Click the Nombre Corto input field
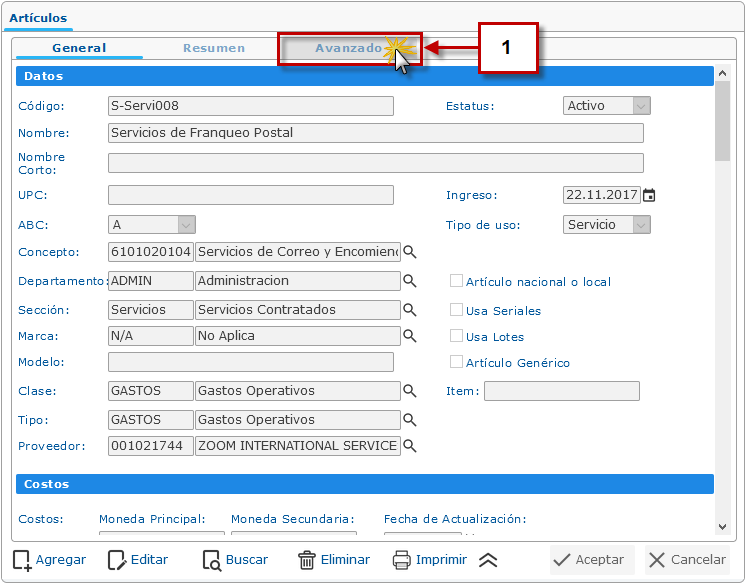 point(375,163)
